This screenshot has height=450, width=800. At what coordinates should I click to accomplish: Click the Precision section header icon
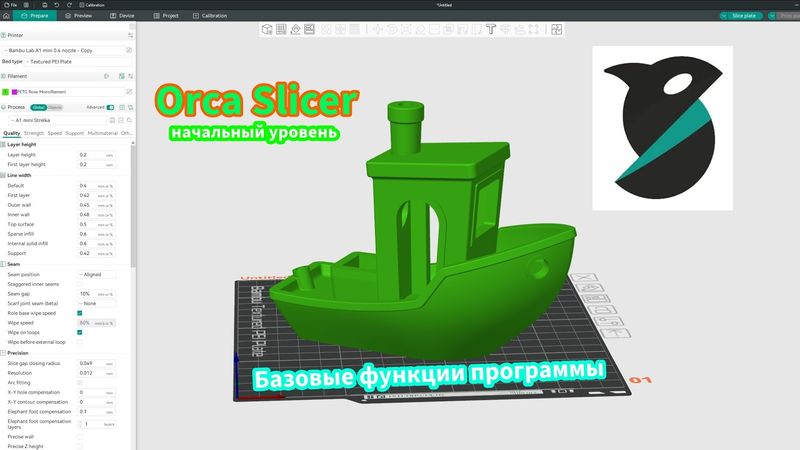coord(3,353)
